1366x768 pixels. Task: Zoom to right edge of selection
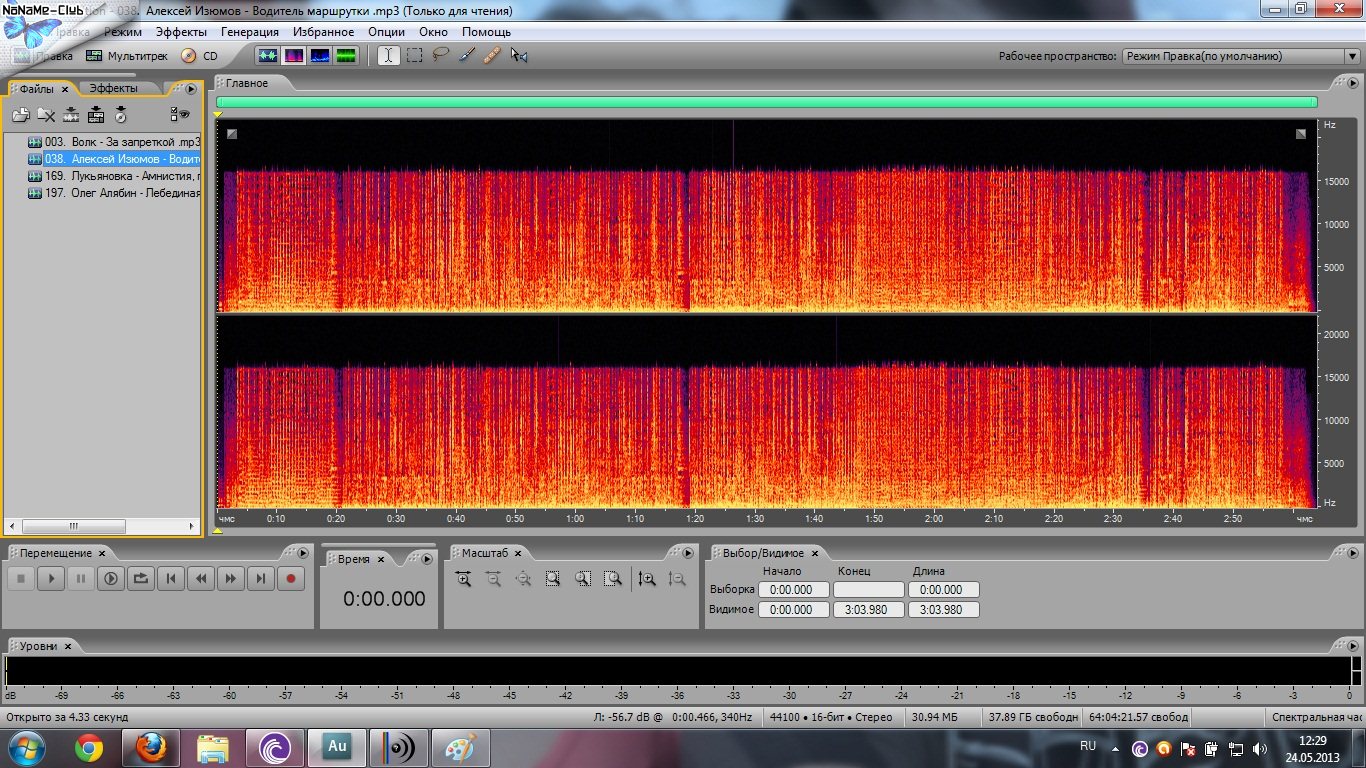[x=613, y=578]
